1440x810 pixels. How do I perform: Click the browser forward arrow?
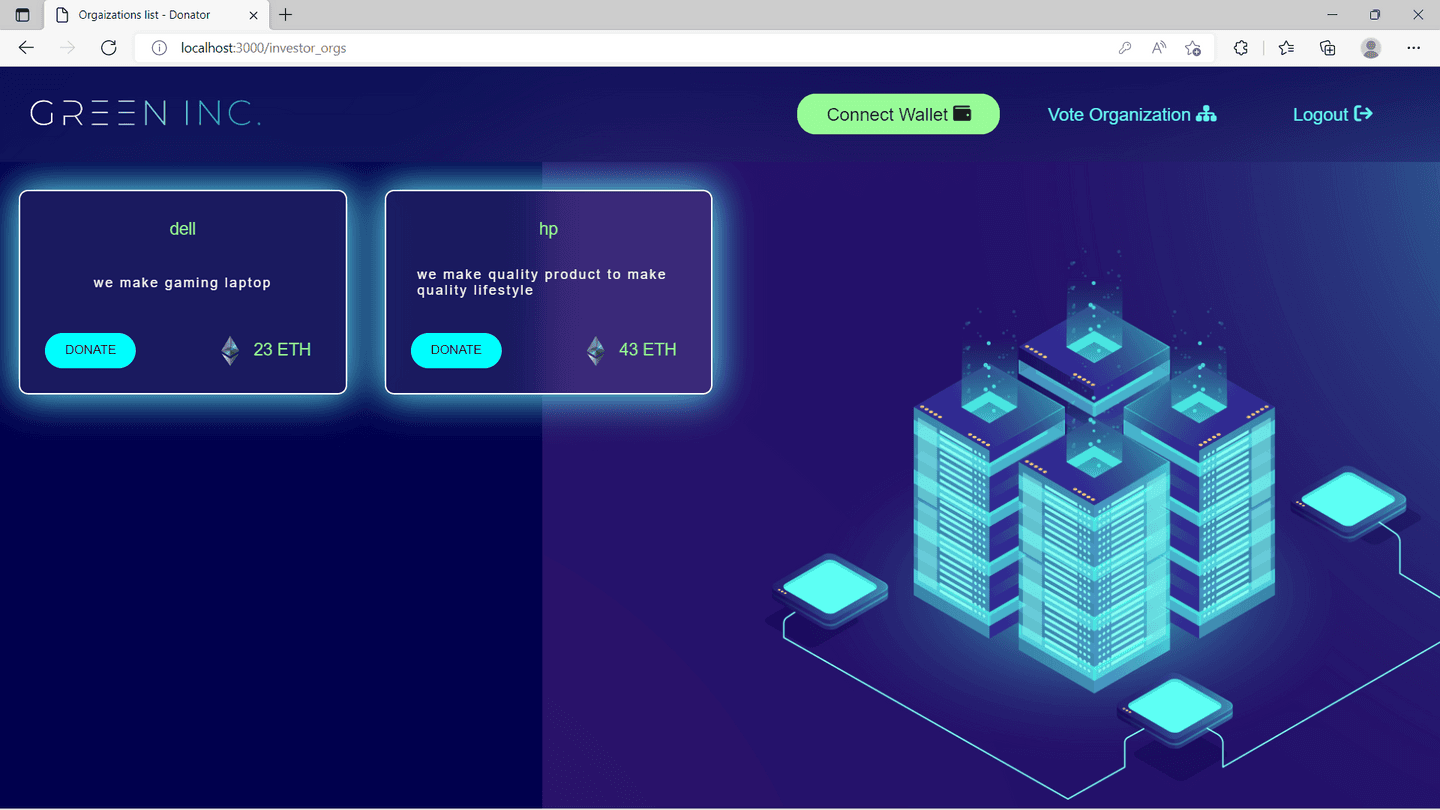(67, 47)
